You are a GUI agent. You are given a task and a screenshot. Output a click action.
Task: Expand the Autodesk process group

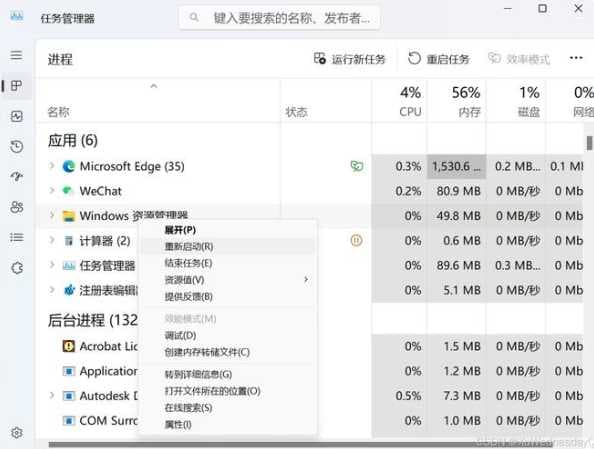52,395
